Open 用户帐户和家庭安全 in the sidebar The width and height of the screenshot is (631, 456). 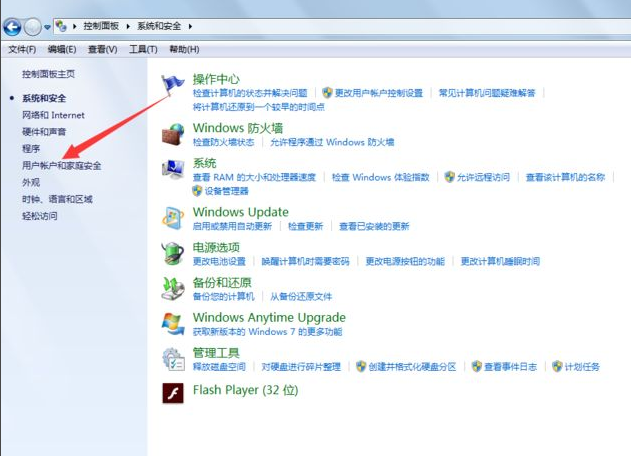[x=61, y=165]
